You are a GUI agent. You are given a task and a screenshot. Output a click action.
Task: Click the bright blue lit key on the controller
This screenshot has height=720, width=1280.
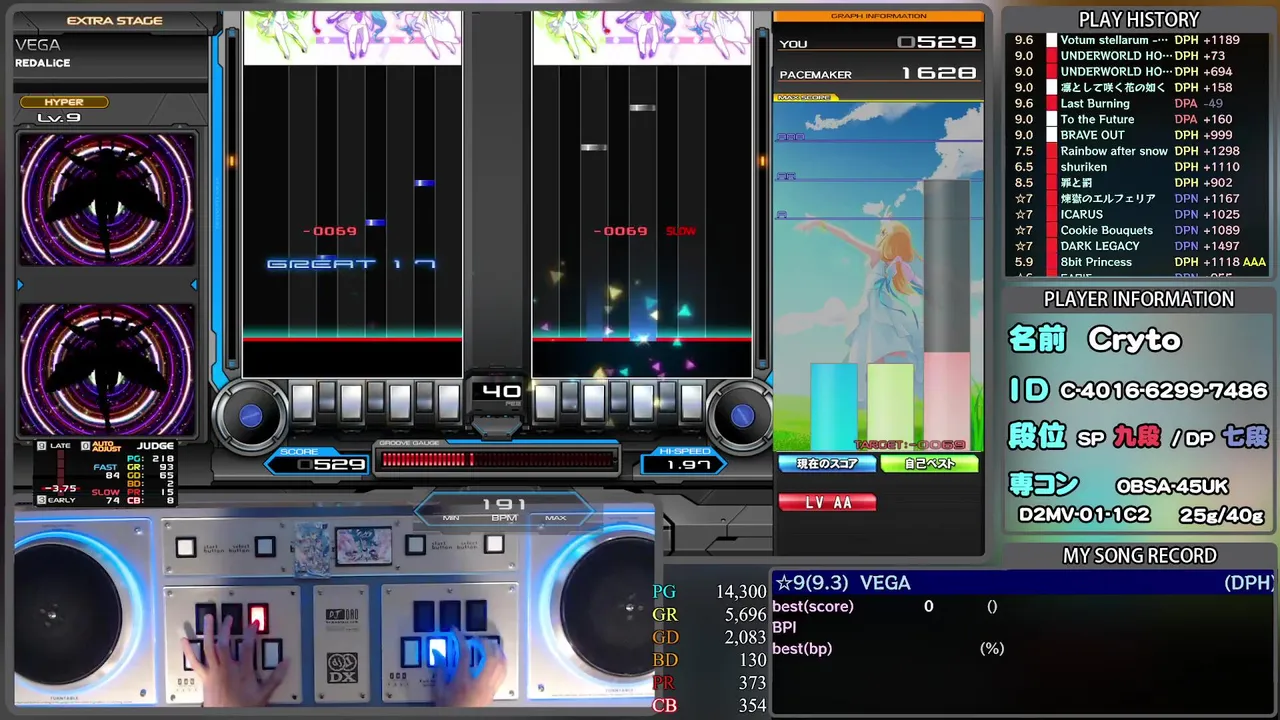point(438,654)
